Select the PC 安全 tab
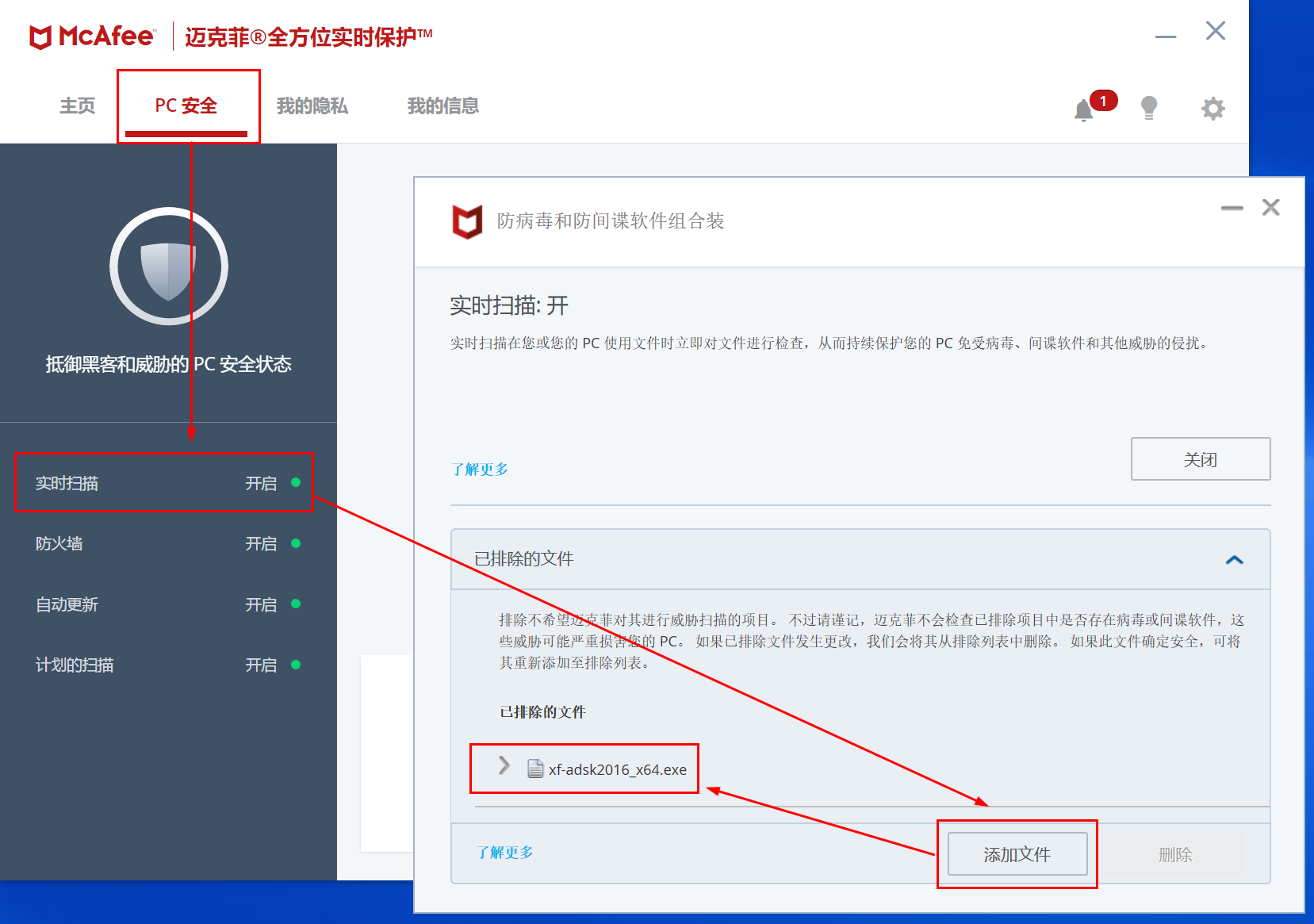 pos(186,106)
